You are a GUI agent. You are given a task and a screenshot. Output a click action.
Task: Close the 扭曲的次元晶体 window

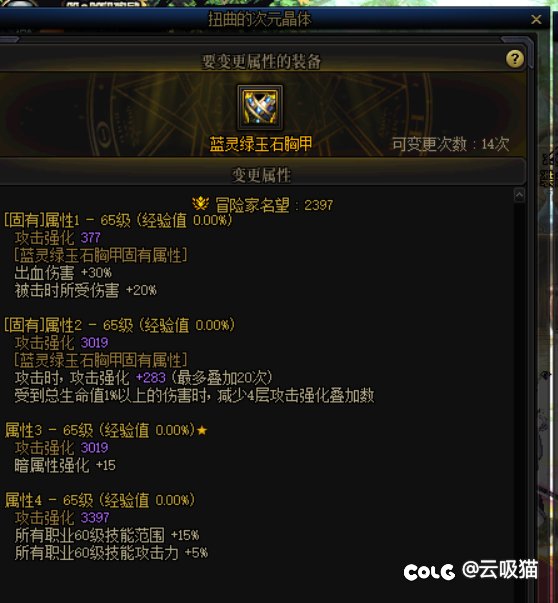click(x=536, y=19)
